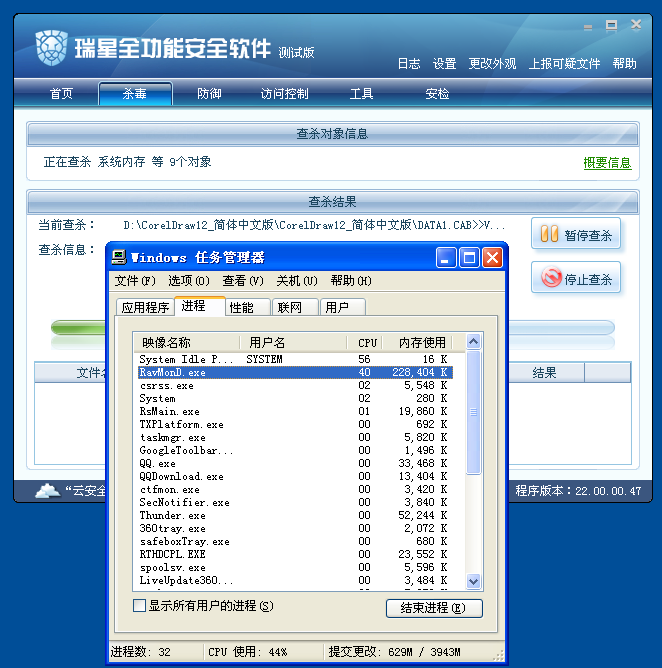Open the 概要信息 link
The width and height of the screenshot is (662, 668).
pyautogui.click(x=607, y=162)
